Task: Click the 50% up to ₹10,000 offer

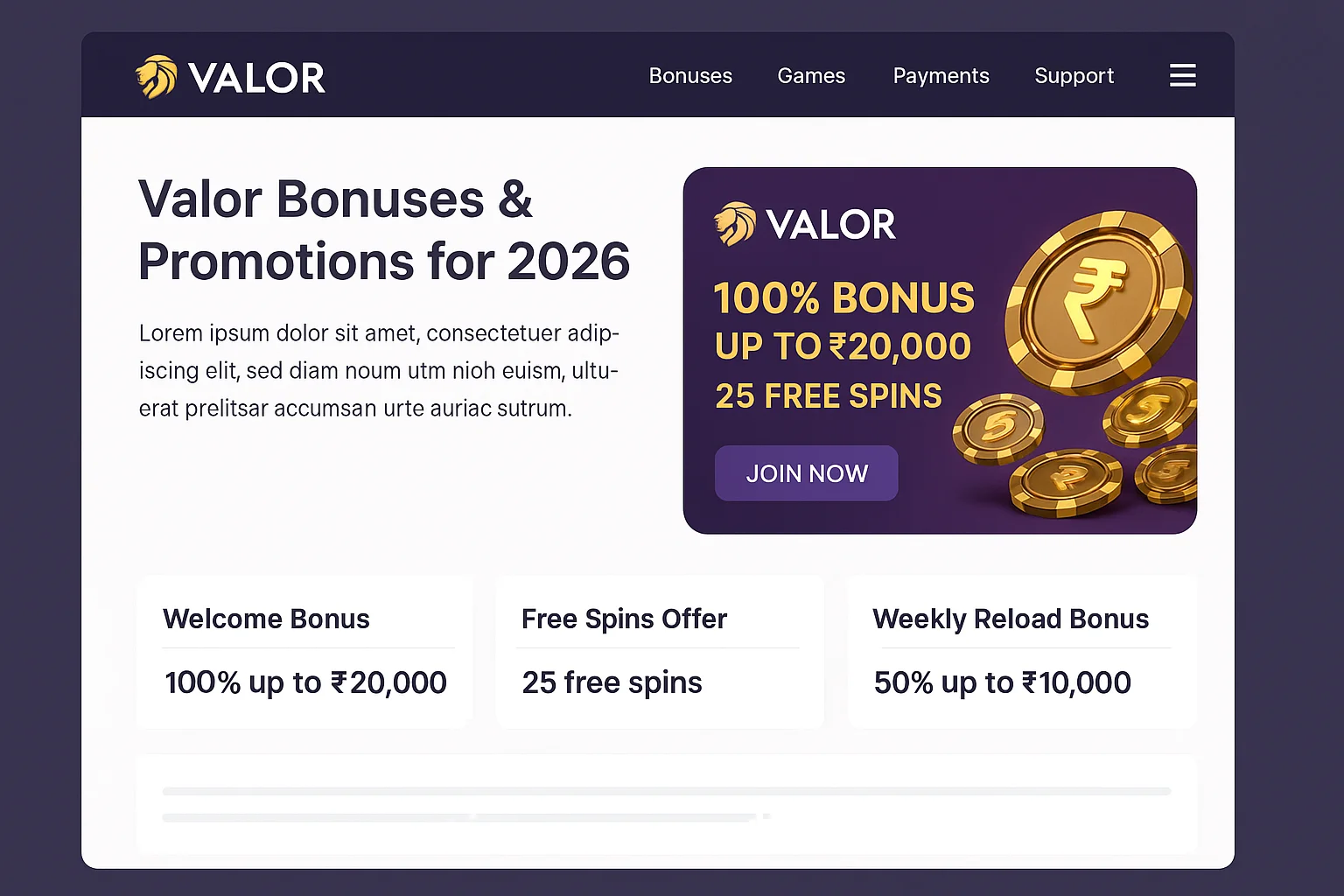Action: (1002, 682)
